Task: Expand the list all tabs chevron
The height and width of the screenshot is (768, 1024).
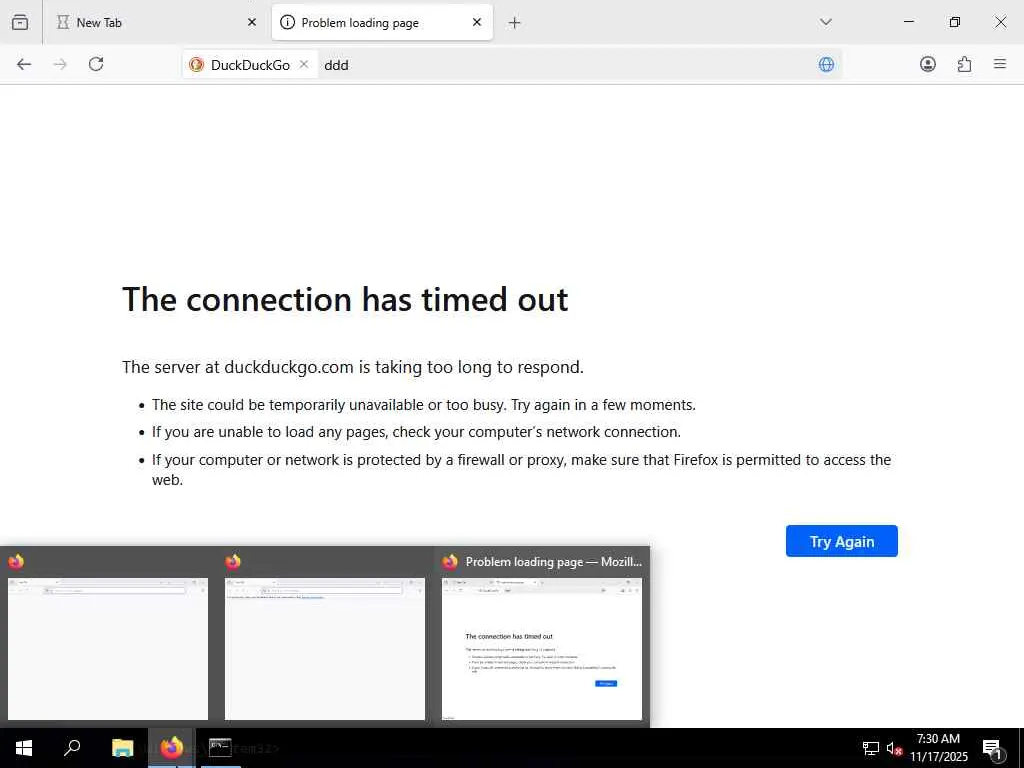Action: click(x=825, y=22)
